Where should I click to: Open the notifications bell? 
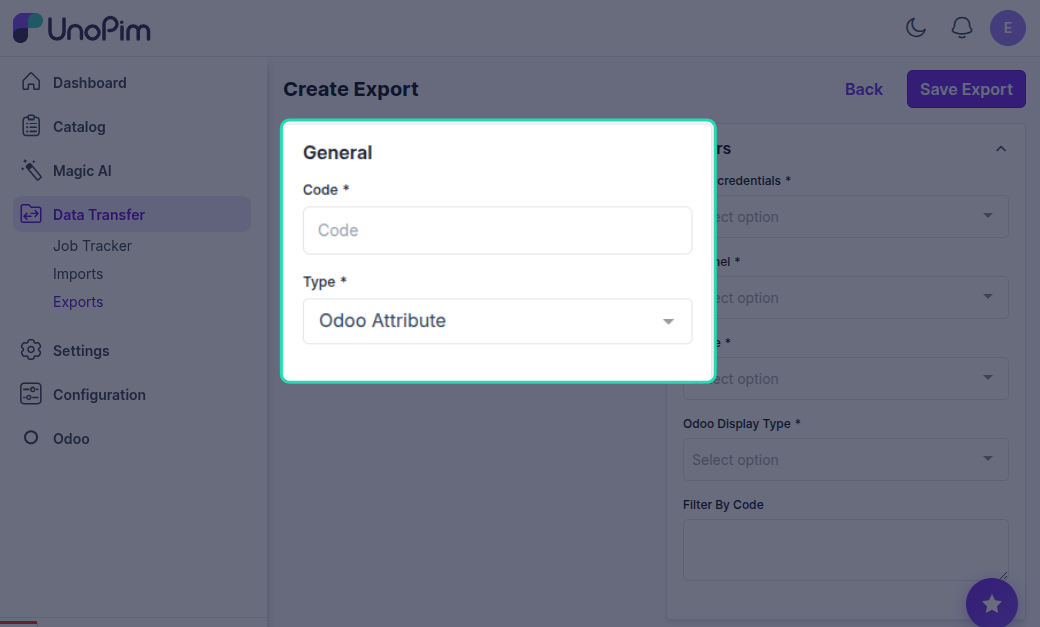962,28
